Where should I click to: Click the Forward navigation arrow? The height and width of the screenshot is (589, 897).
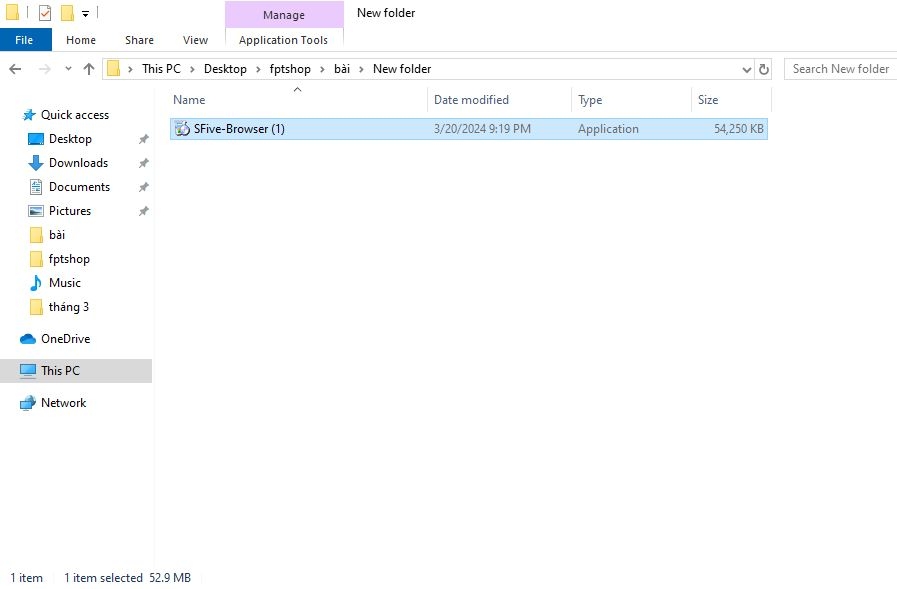[x=44, y=69]
